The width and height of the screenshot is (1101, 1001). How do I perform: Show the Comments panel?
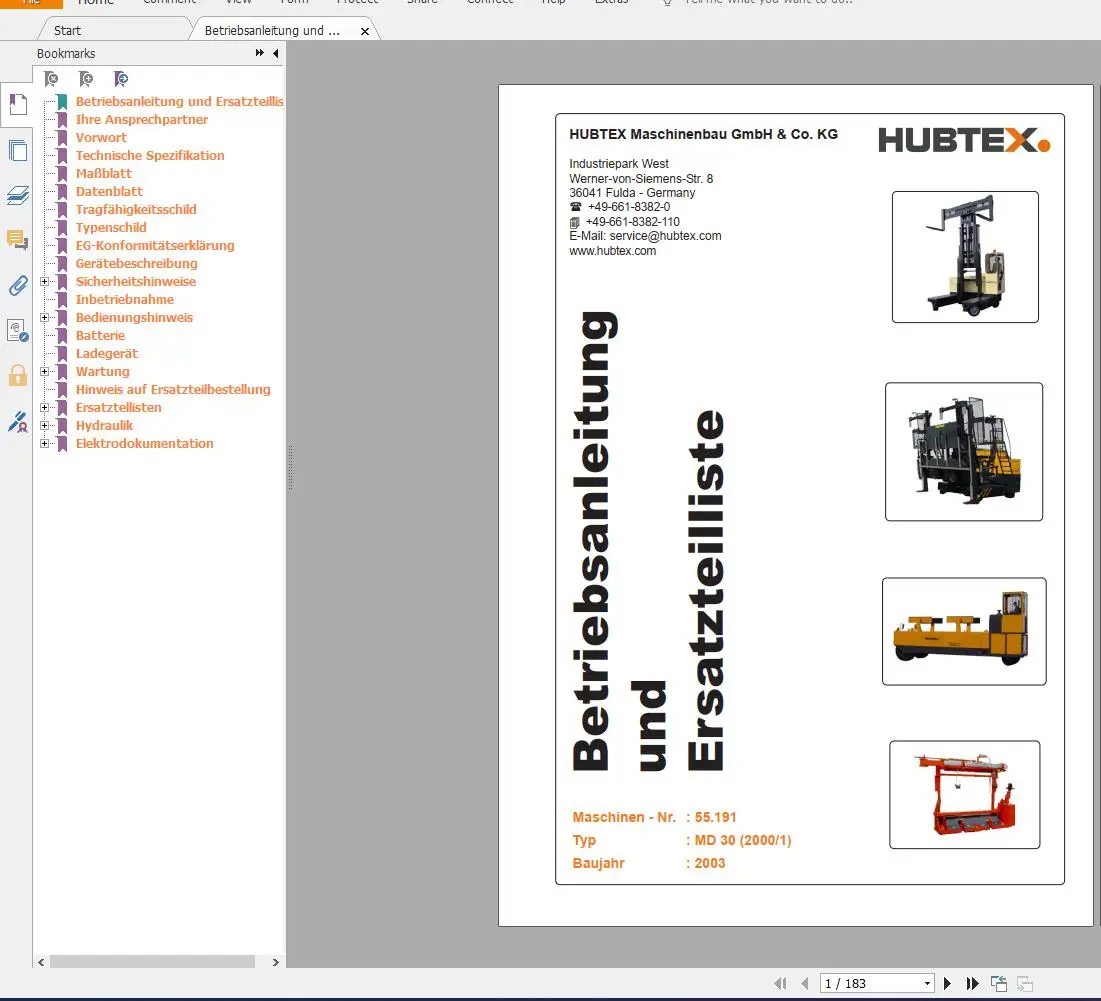click(x=17, y=240)
